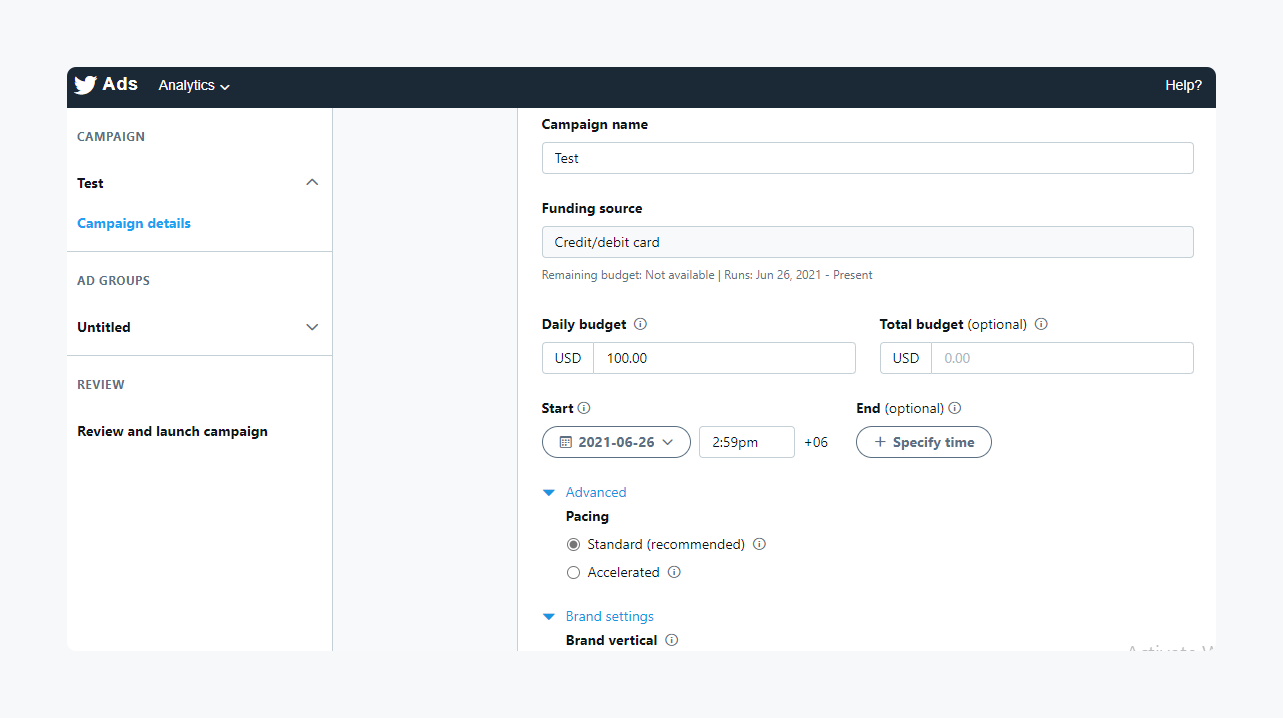Click info icon next to Start
Image resolution: width=1283 pixels, height=718 pixels.
click(584, 408)
